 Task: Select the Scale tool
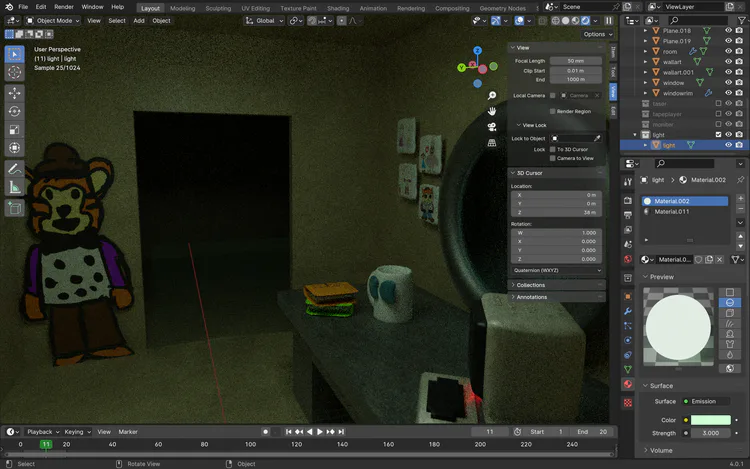click(x=14, y=130)
